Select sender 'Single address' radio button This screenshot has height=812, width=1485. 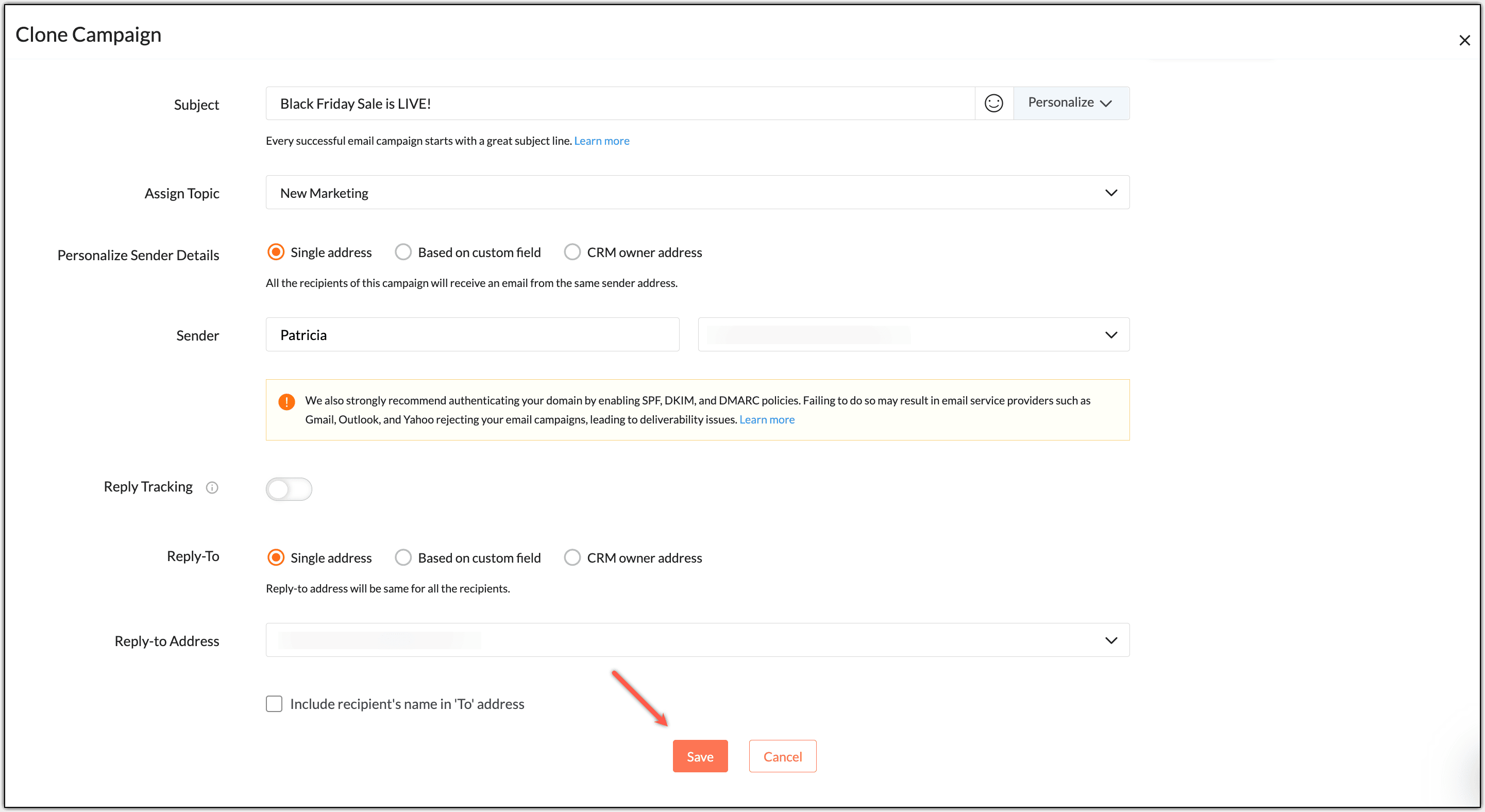coord(276,252)
